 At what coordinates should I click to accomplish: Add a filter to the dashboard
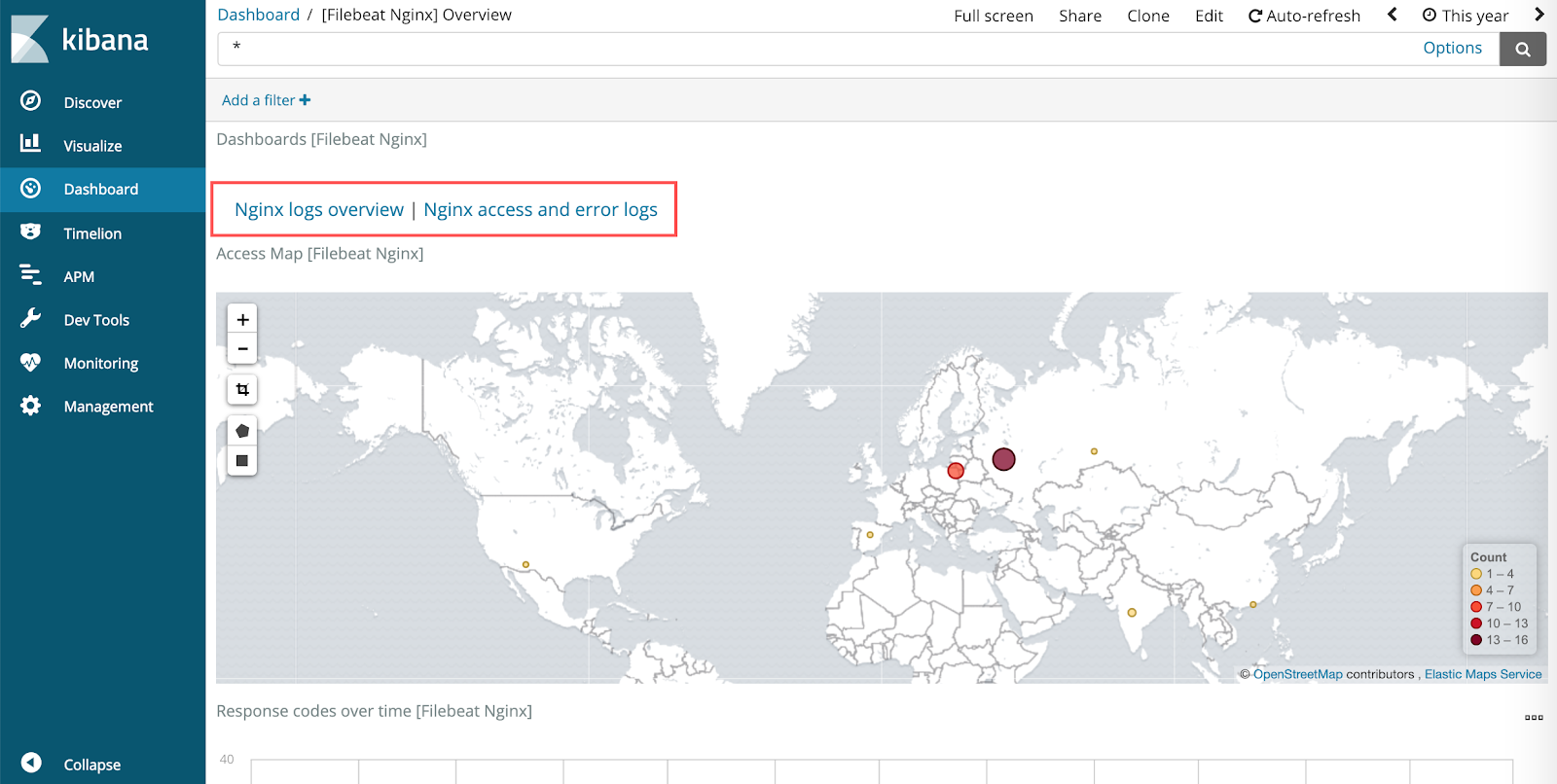(x=266, y=100)
